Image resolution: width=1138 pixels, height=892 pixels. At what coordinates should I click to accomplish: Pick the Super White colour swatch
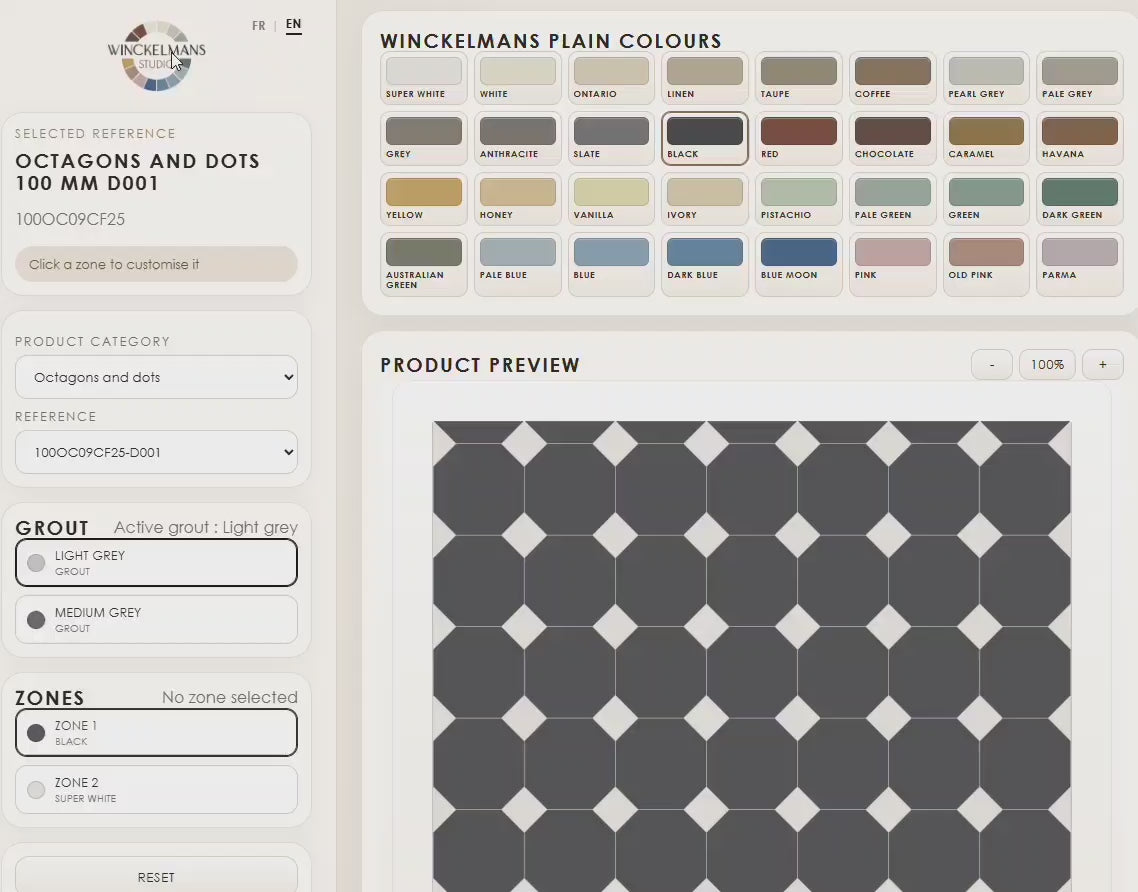coord(424,78)
